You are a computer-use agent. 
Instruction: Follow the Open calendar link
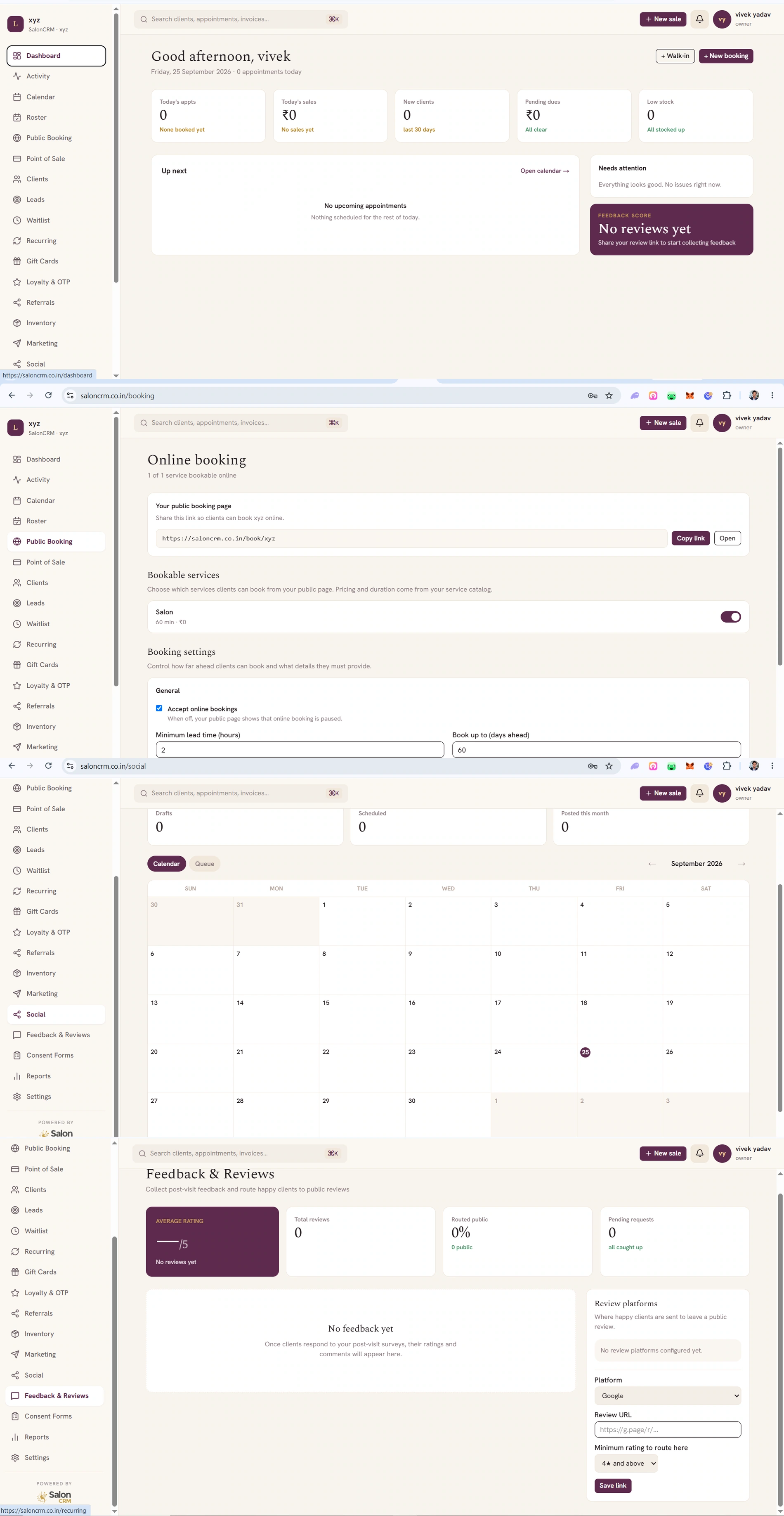click(x=545, y=171)
